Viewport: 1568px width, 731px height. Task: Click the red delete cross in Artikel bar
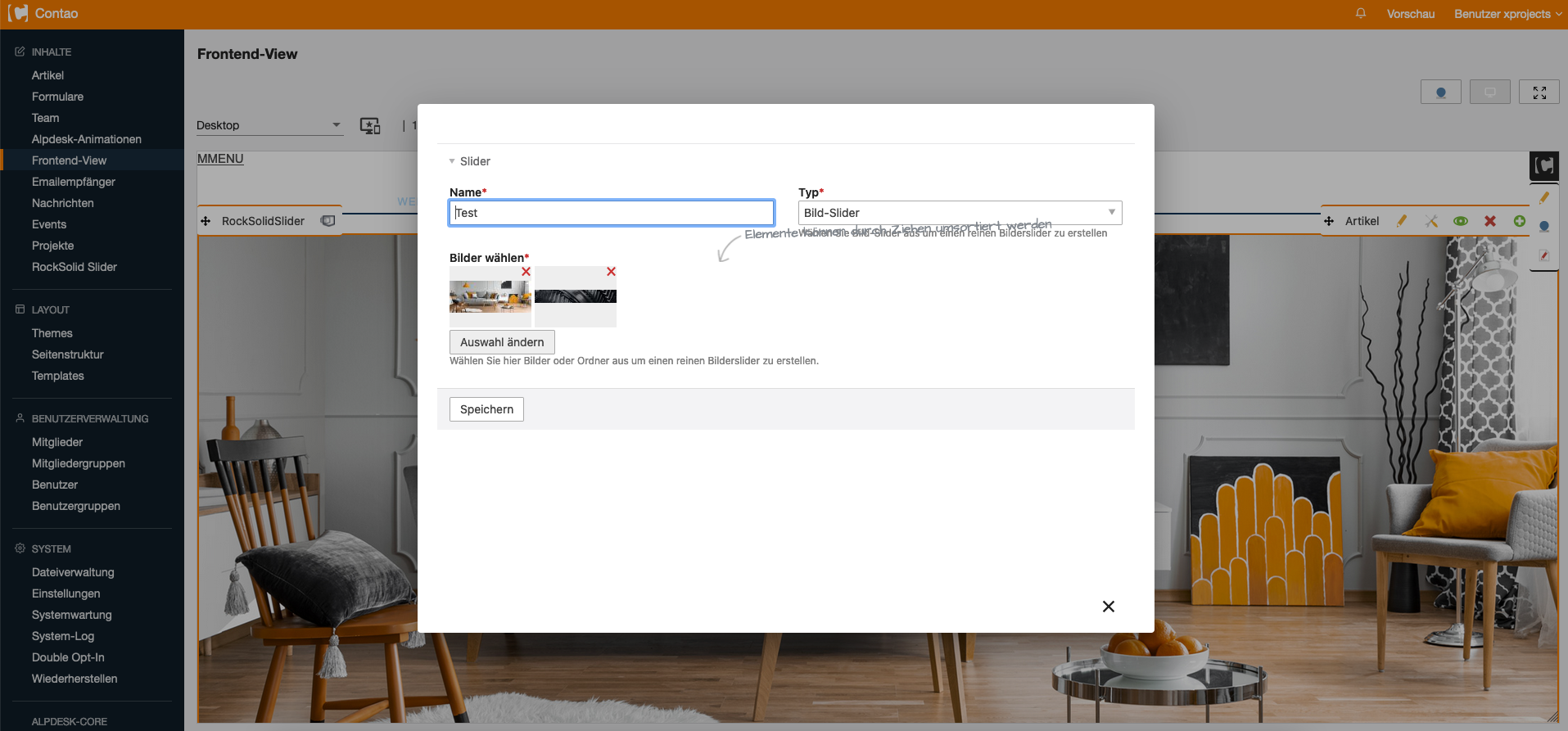[1490, 221]
